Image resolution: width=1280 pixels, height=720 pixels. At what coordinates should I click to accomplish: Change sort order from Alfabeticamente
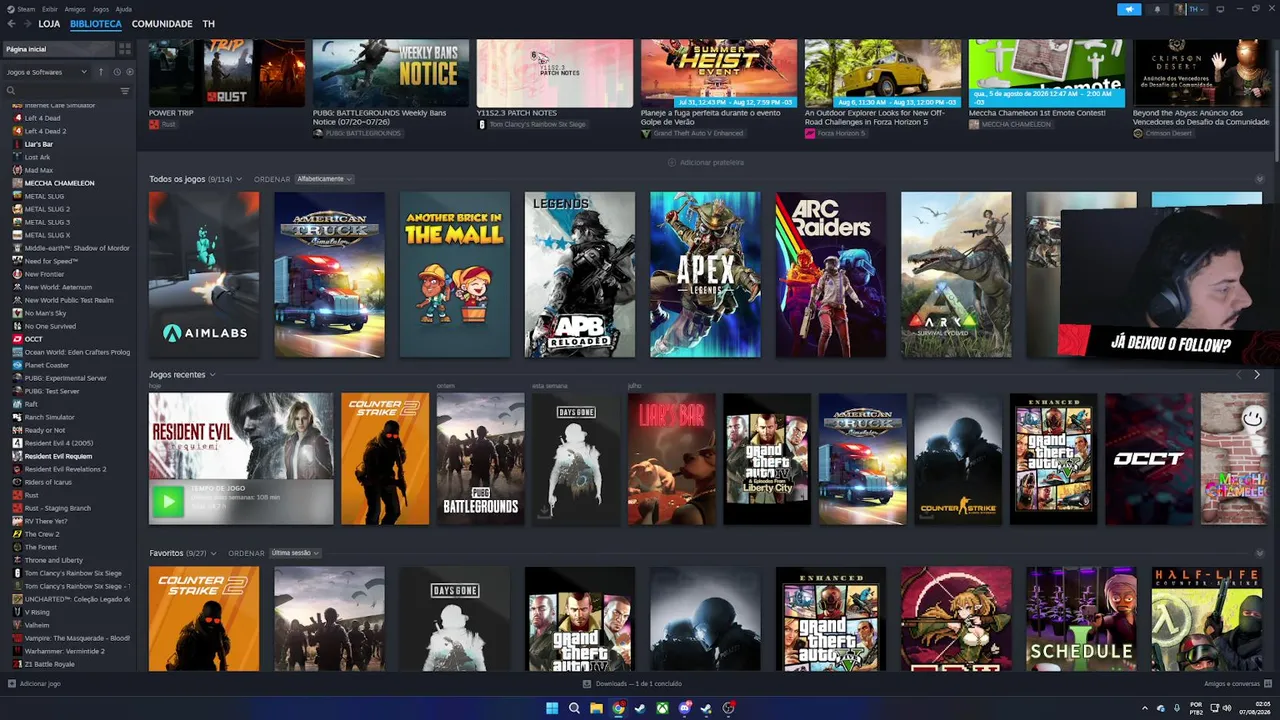pyautogui.click(x=324, y=179)
